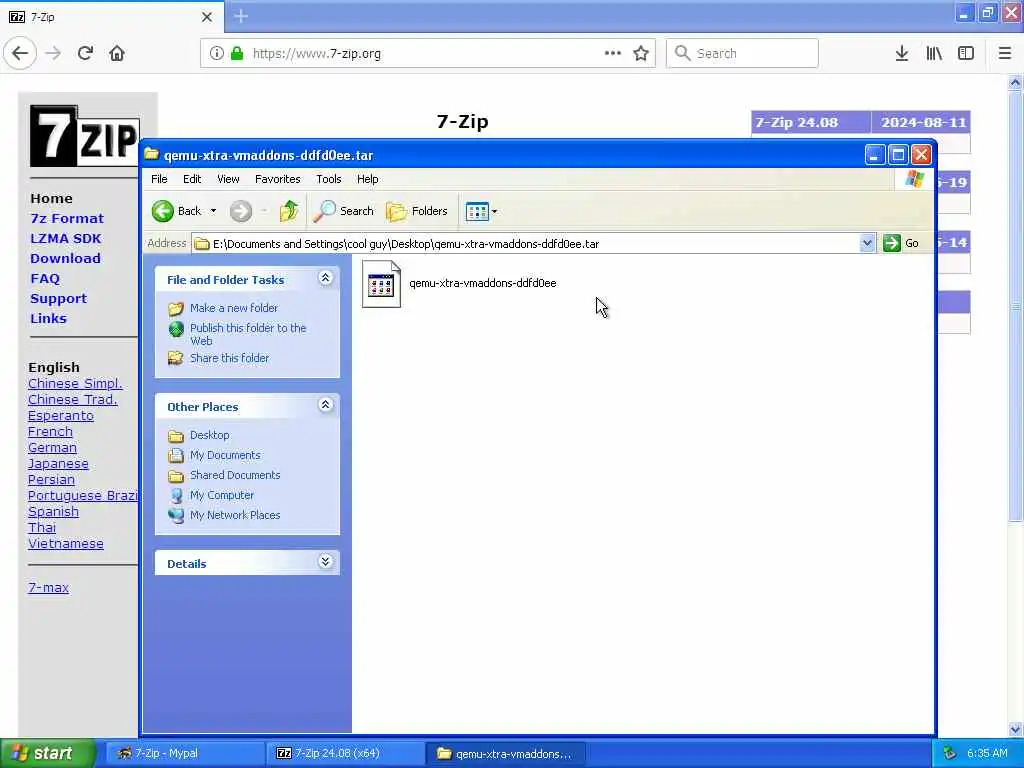The height and width of the screenshot is (768, 1024).
Task: Click Share this folder
Action: point(229,359)
